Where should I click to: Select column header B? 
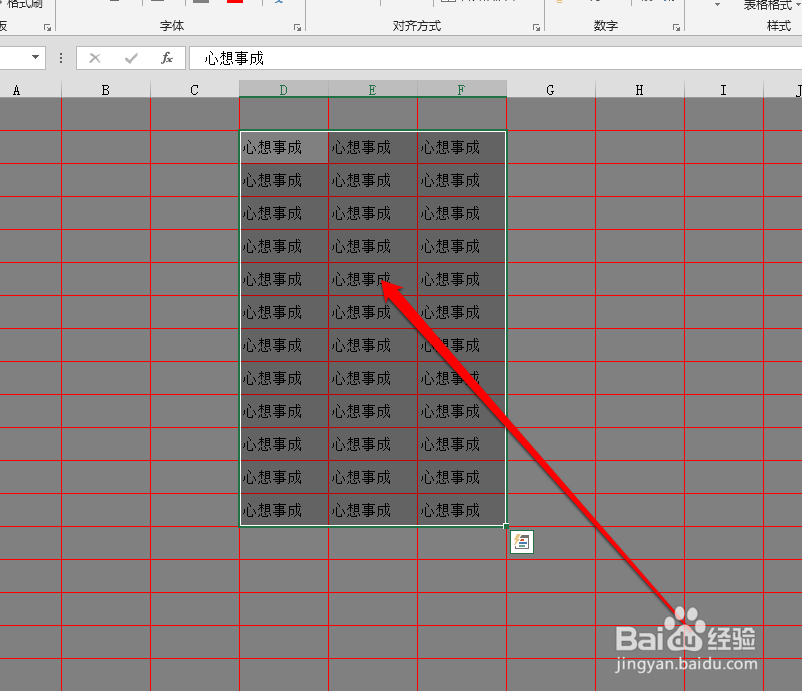point(105,90)
